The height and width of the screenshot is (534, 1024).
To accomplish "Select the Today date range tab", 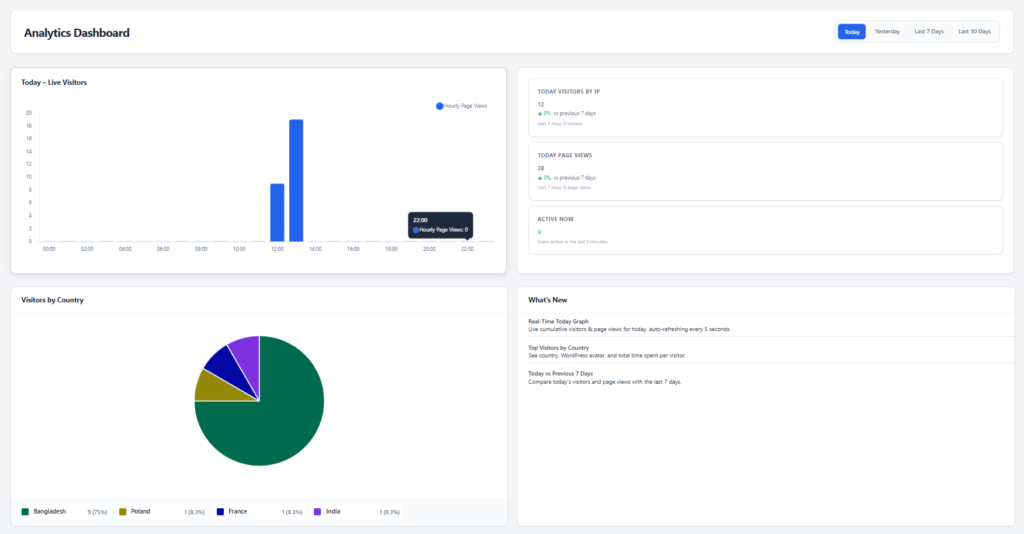I will coord(851,32).
